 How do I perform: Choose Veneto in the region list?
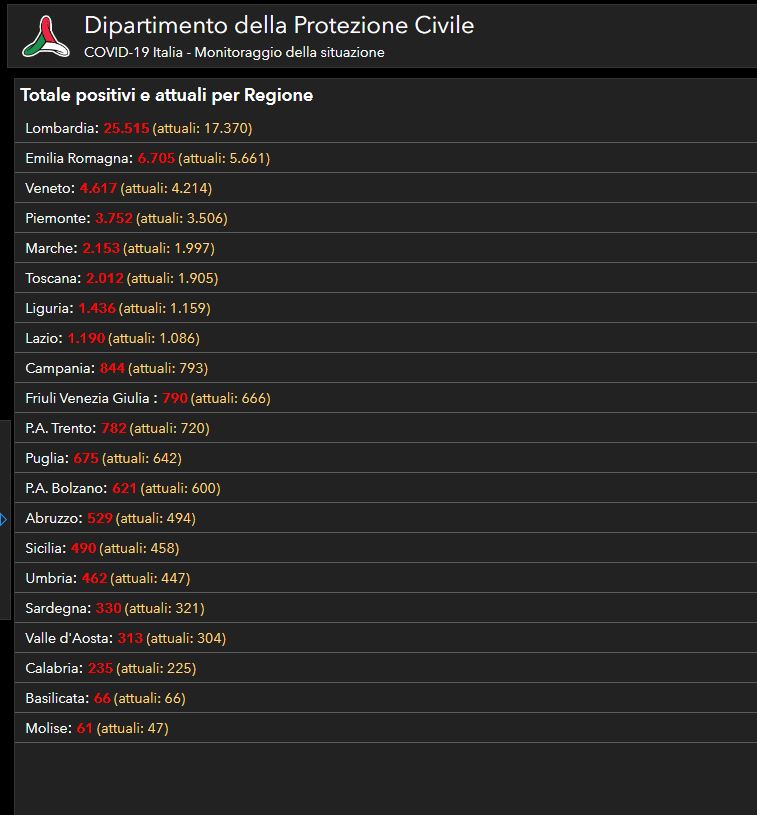tap(118, 188)
